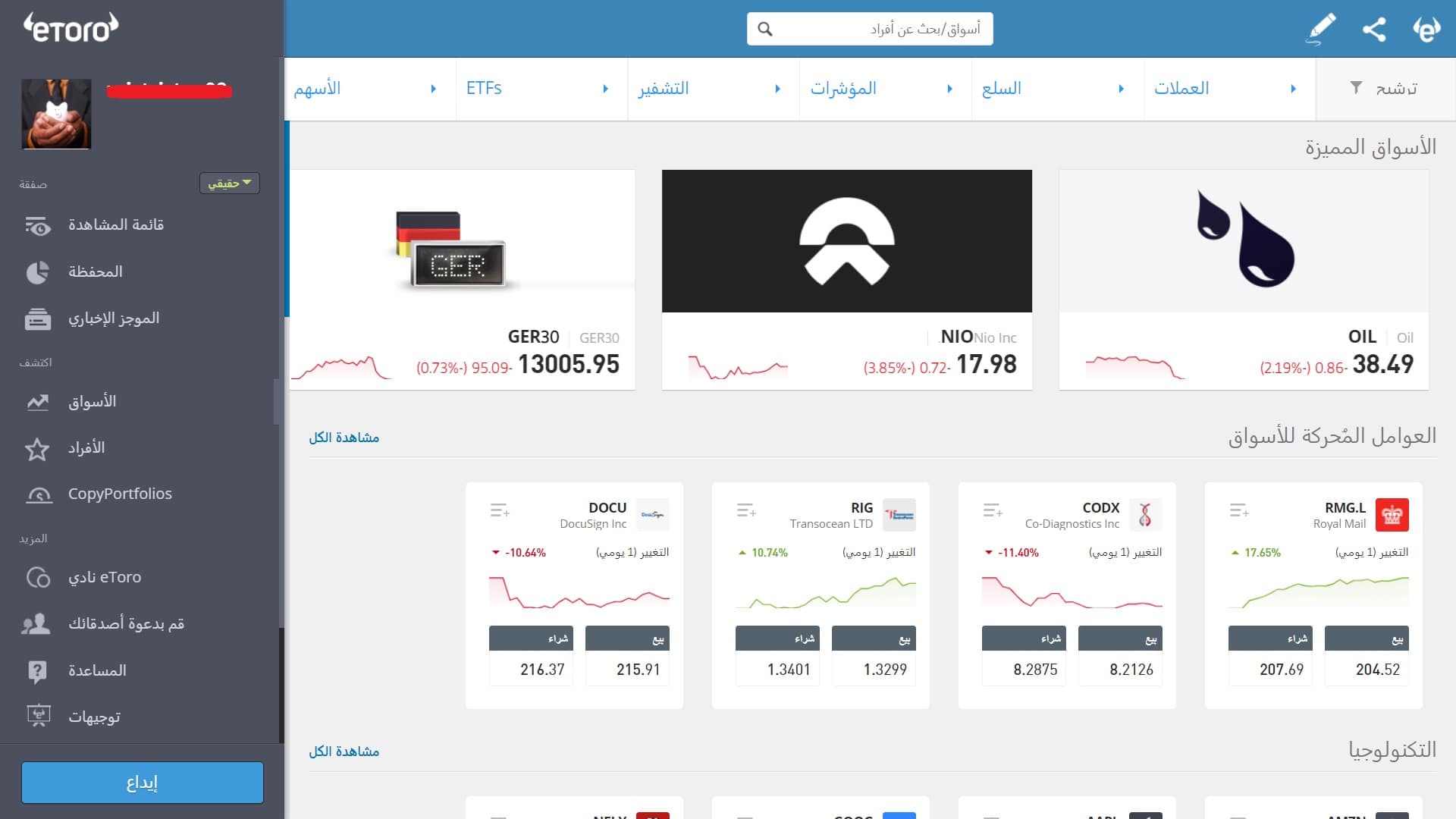Open the People star icon
Image resolution: width=1456 pixels, height=819 pixels.
[x=37, y=449]
